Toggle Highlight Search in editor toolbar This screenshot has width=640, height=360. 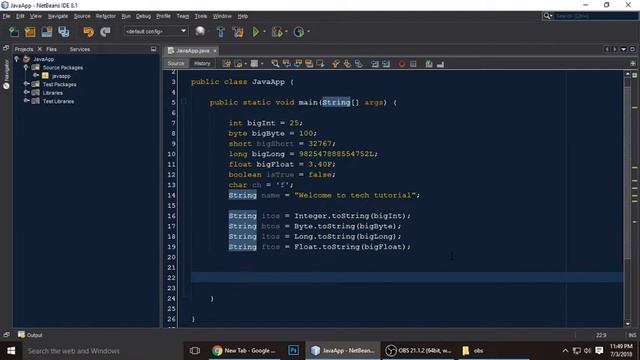pyautogui.click(x=309, y=64)
